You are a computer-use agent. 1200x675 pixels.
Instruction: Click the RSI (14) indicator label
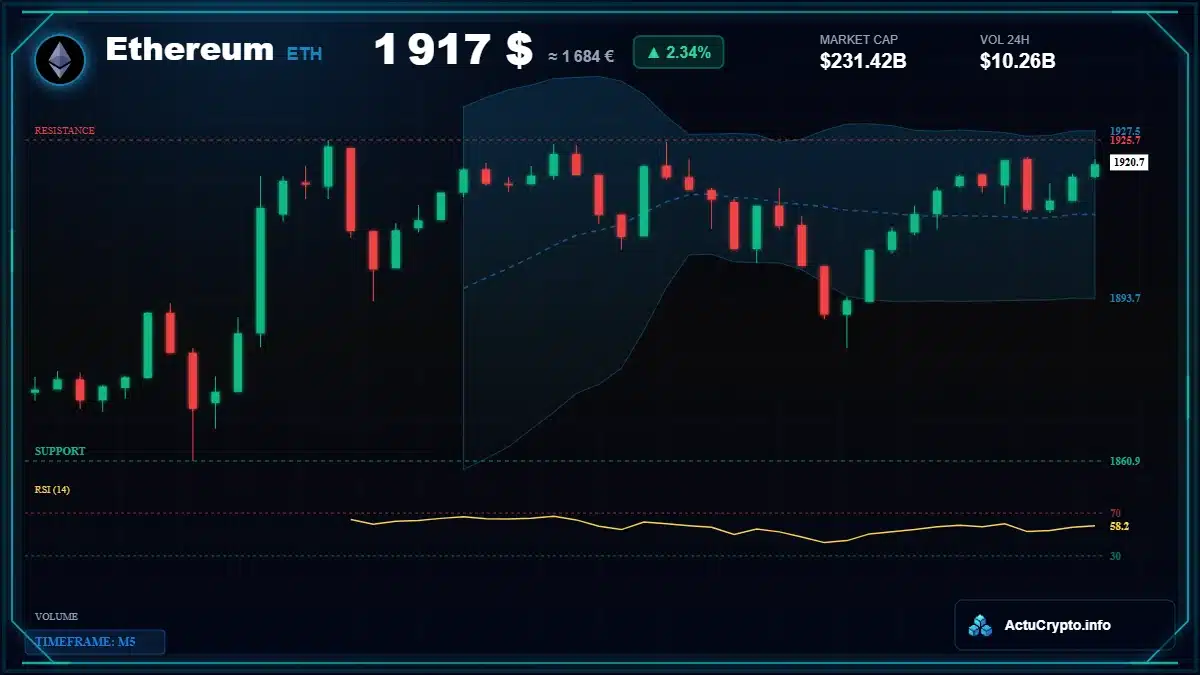point(52,489)
